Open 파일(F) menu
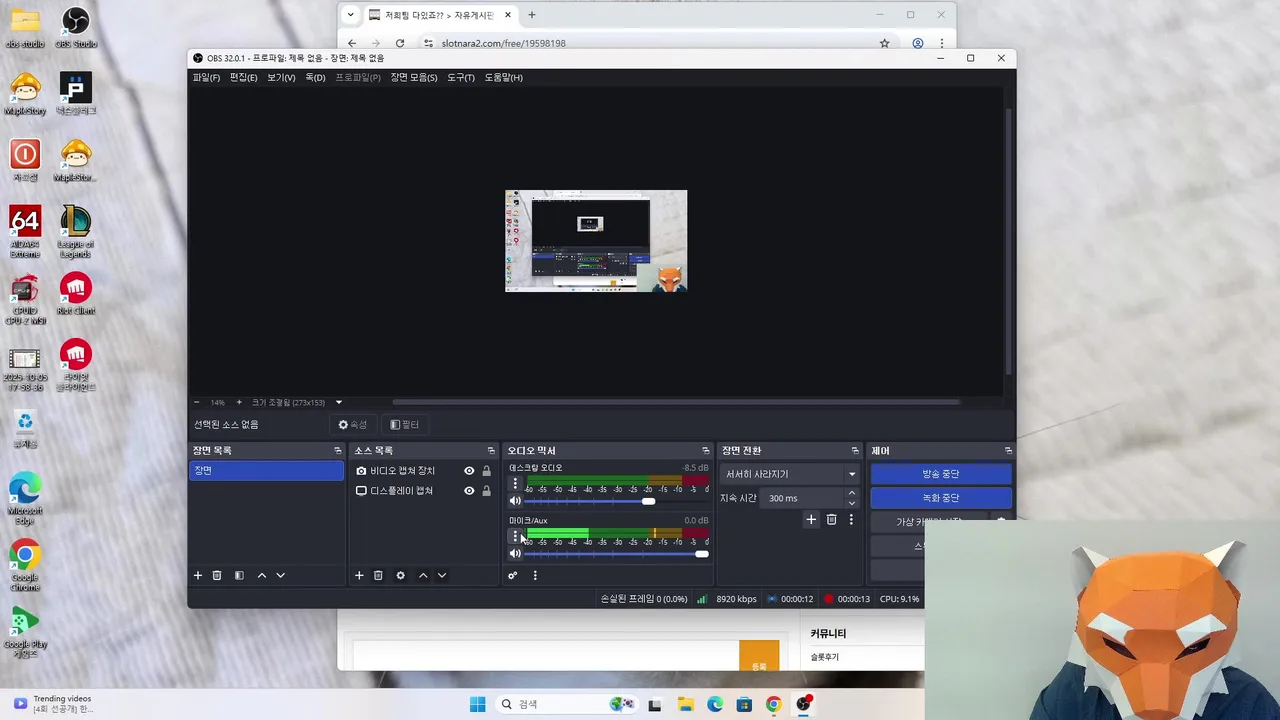The width and height of the screenshot is (1280, 720). 206,77
